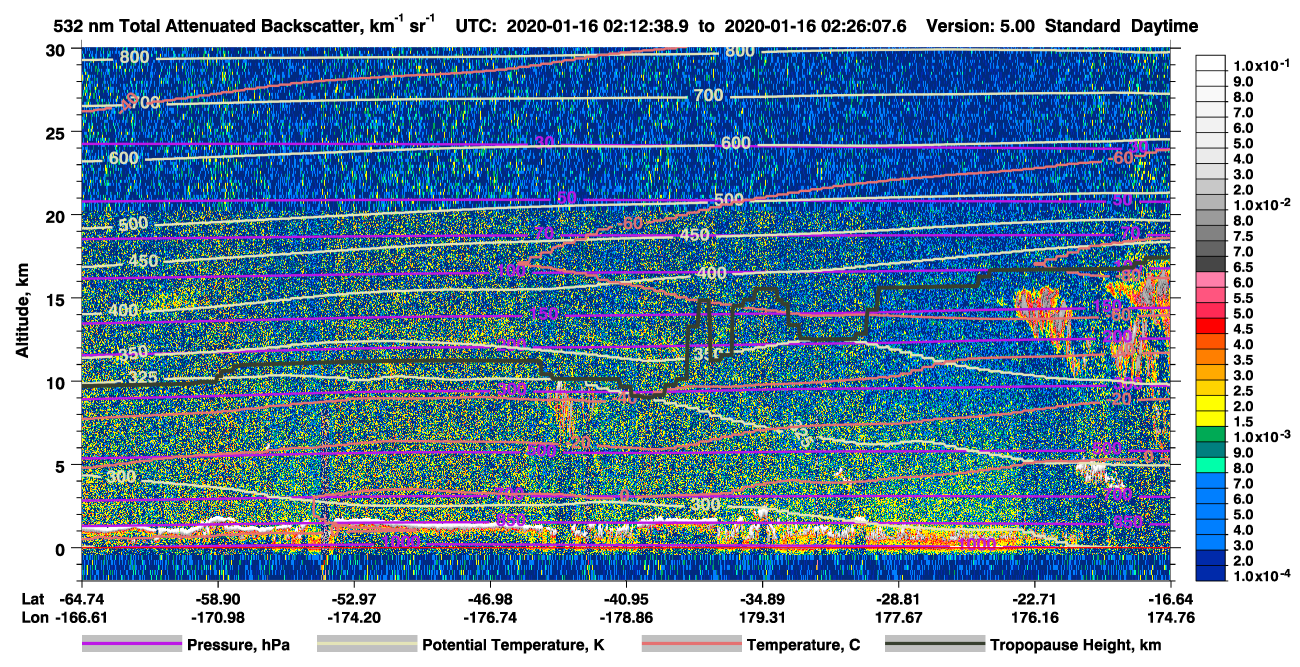Click the 5 km altitude tick label
1300x667 pixels.
(x=60, y=465)
